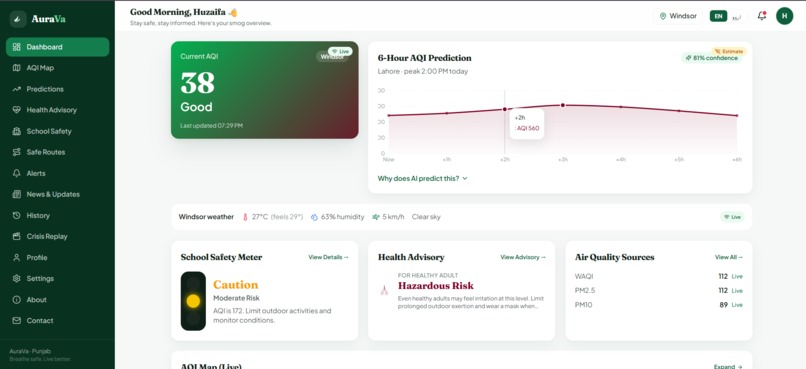This screenshot has height=369, width=806.
Task: Click the notification bell in the header
Action: click(x=762, y=16)
